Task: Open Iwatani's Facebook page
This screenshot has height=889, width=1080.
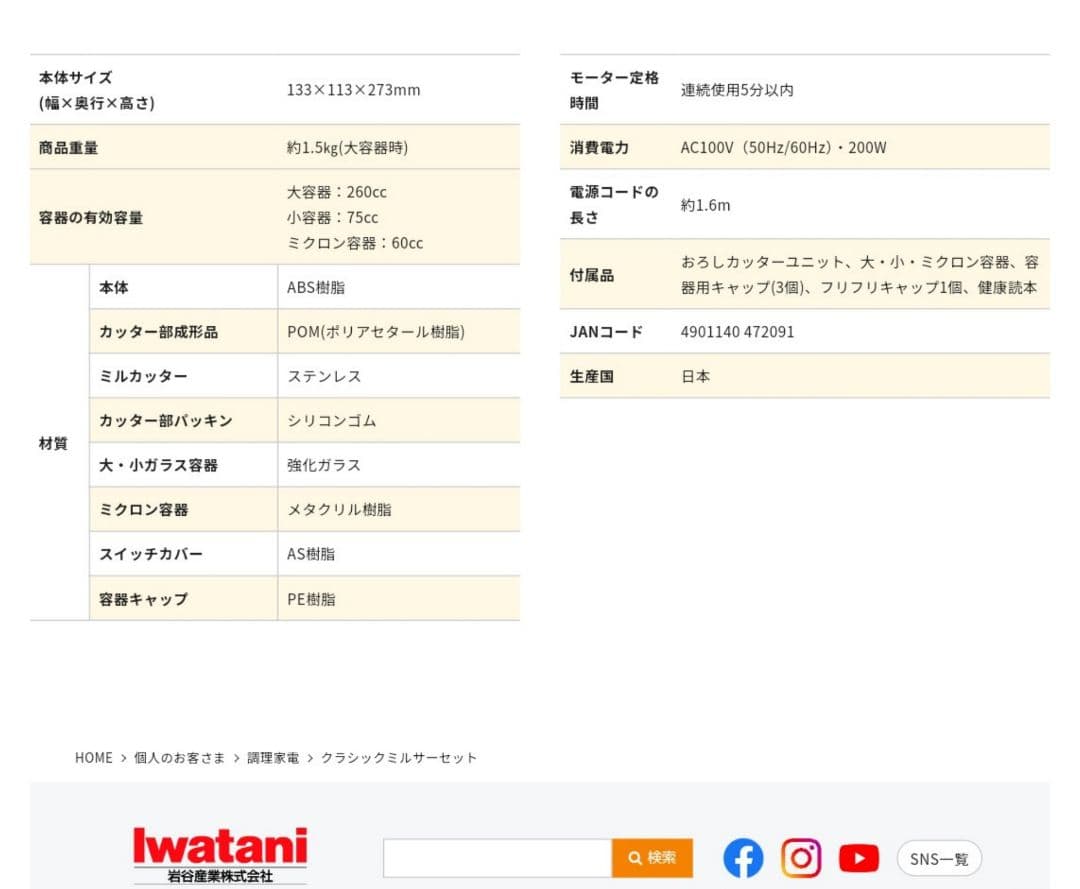Action: pos(742,857)
